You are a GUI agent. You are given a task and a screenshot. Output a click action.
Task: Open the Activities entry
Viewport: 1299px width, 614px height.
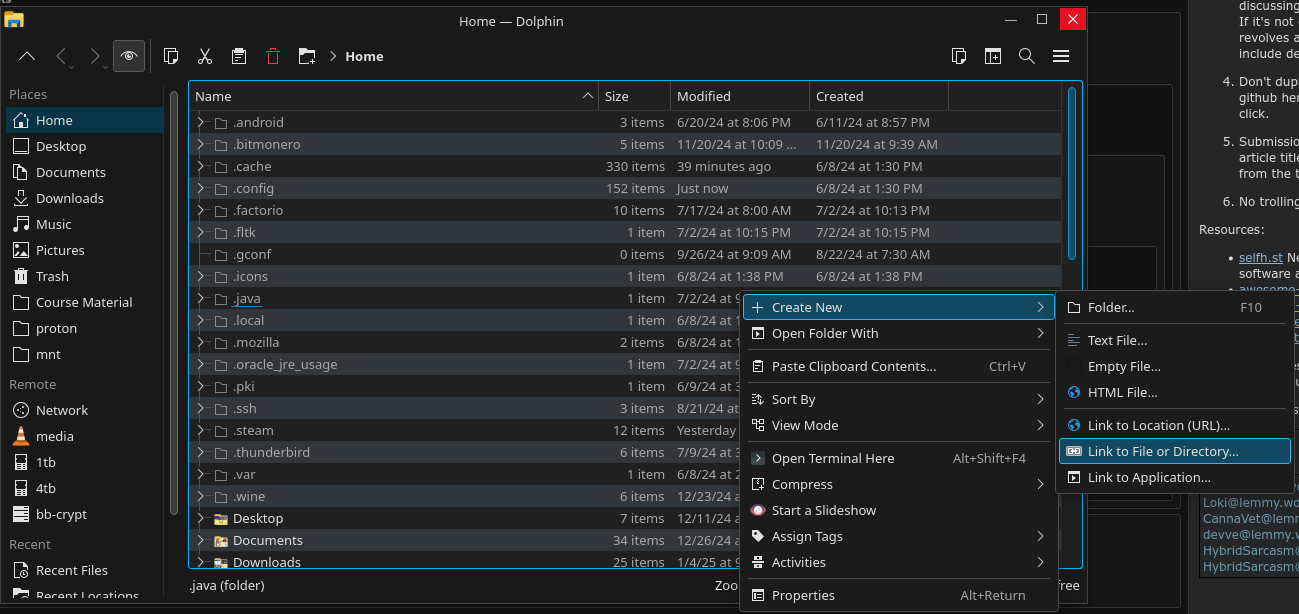pyautogui.click(x=898, y=562)
